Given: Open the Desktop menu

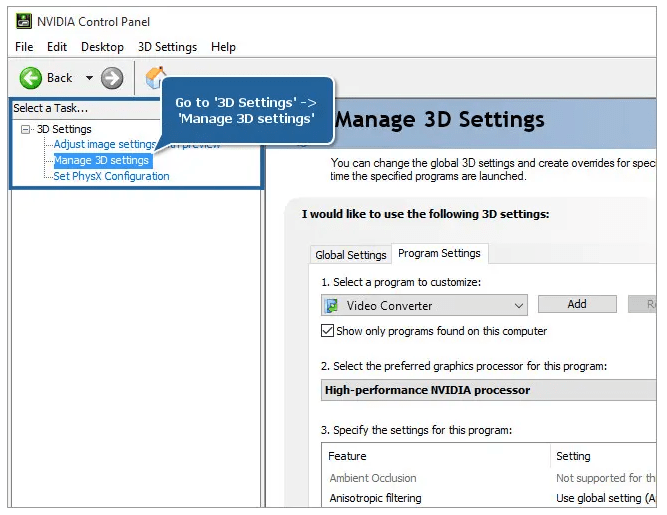Looking at the screenshot, I should click(102, 47).
